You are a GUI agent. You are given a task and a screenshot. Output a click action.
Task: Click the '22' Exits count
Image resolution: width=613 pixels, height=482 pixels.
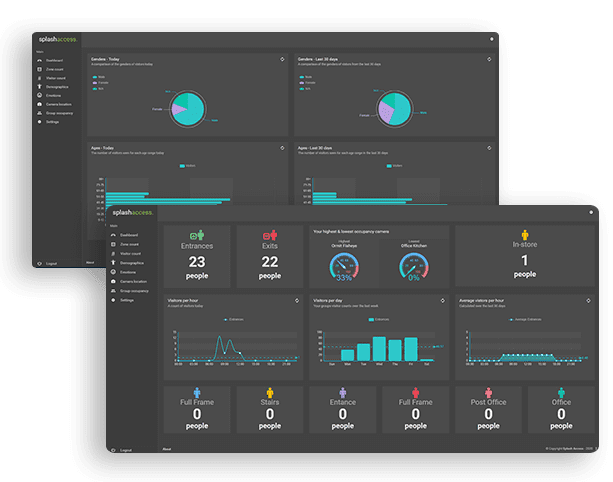click(x=270, y=262)
